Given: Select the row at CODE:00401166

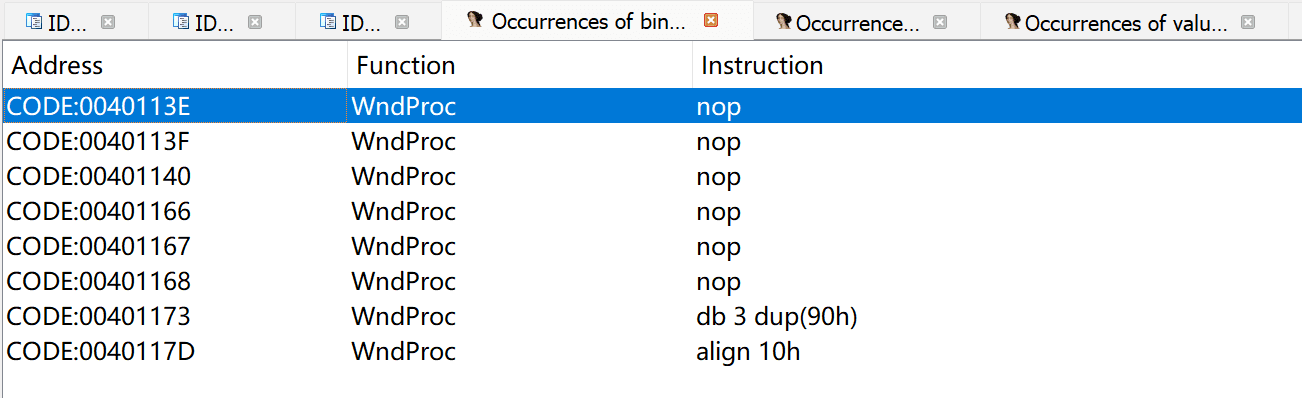Looking at the screenshot, I should [651, 211].
